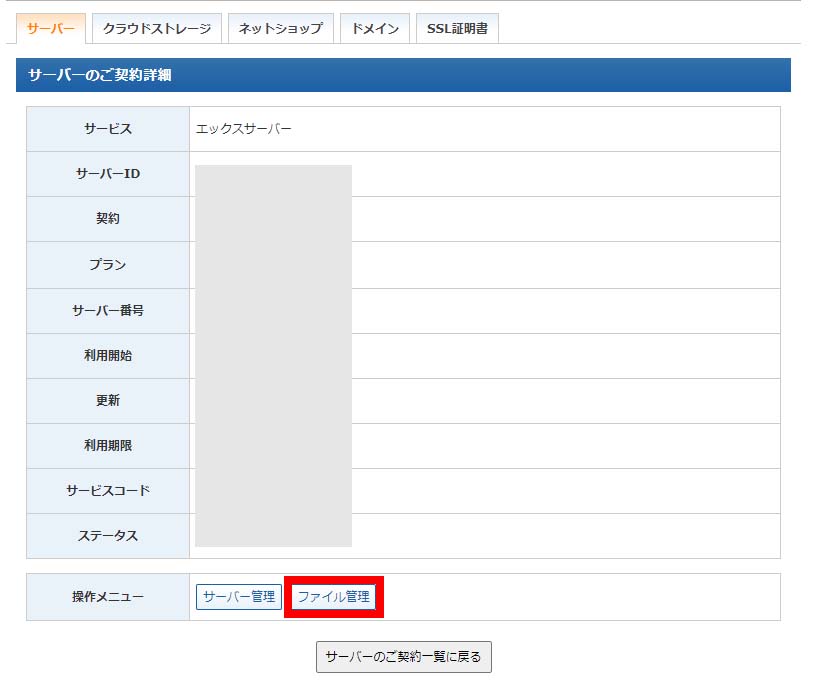The height and width of the screenshot is (681, 822).
Task: Select the サービス row label
Action: click(x=108, y=129)
